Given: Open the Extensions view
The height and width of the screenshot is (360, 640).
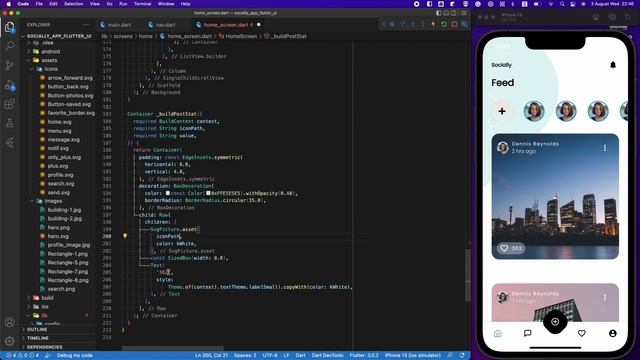Looking at the screenshot, I should click(x=9, y=104).
